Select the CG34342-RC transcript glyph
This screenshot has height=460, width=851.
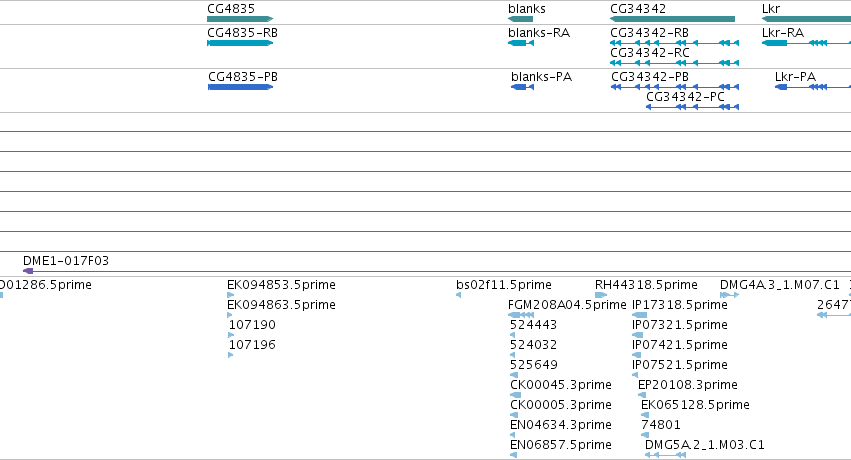coord(675,63)
